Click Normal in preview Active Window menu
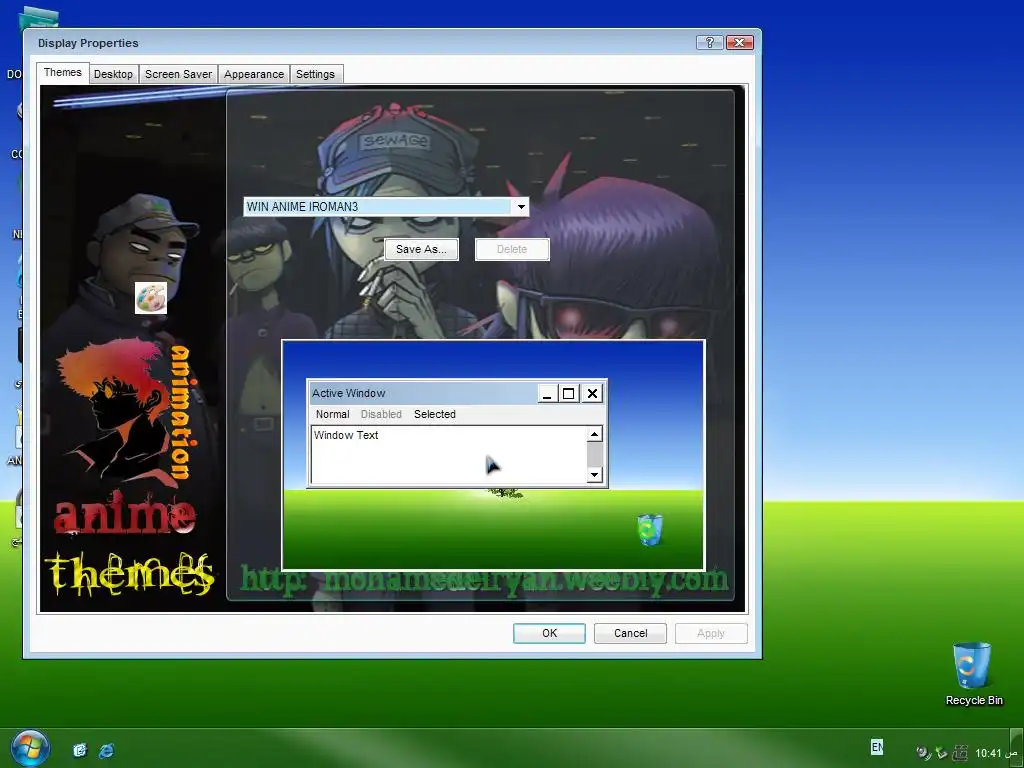Image resolution: width=1024 pixels, height=768 pixels. pos(332,414)
